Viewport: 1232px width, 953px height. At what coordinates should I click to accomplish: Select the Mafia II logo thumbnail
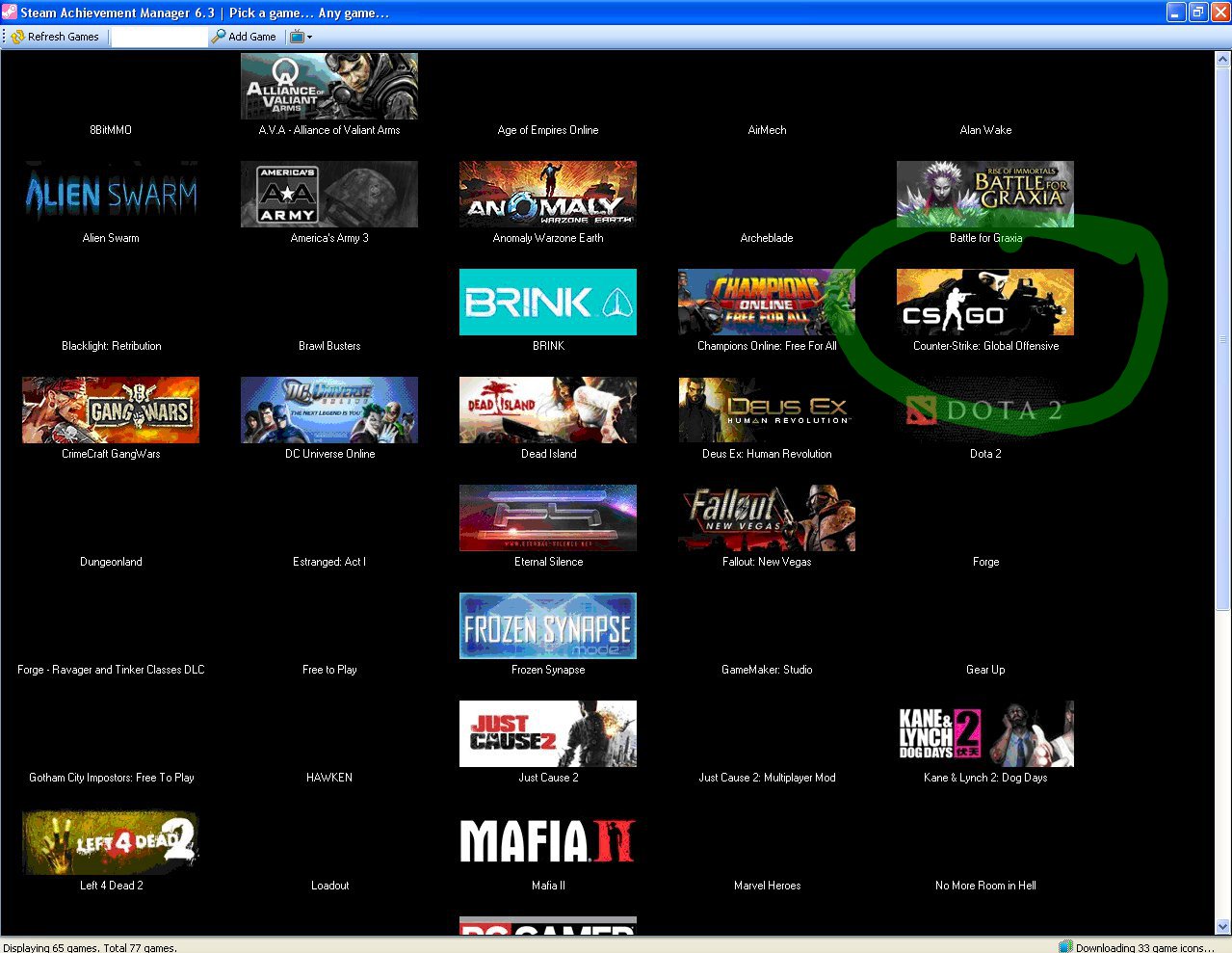[548, 841]
